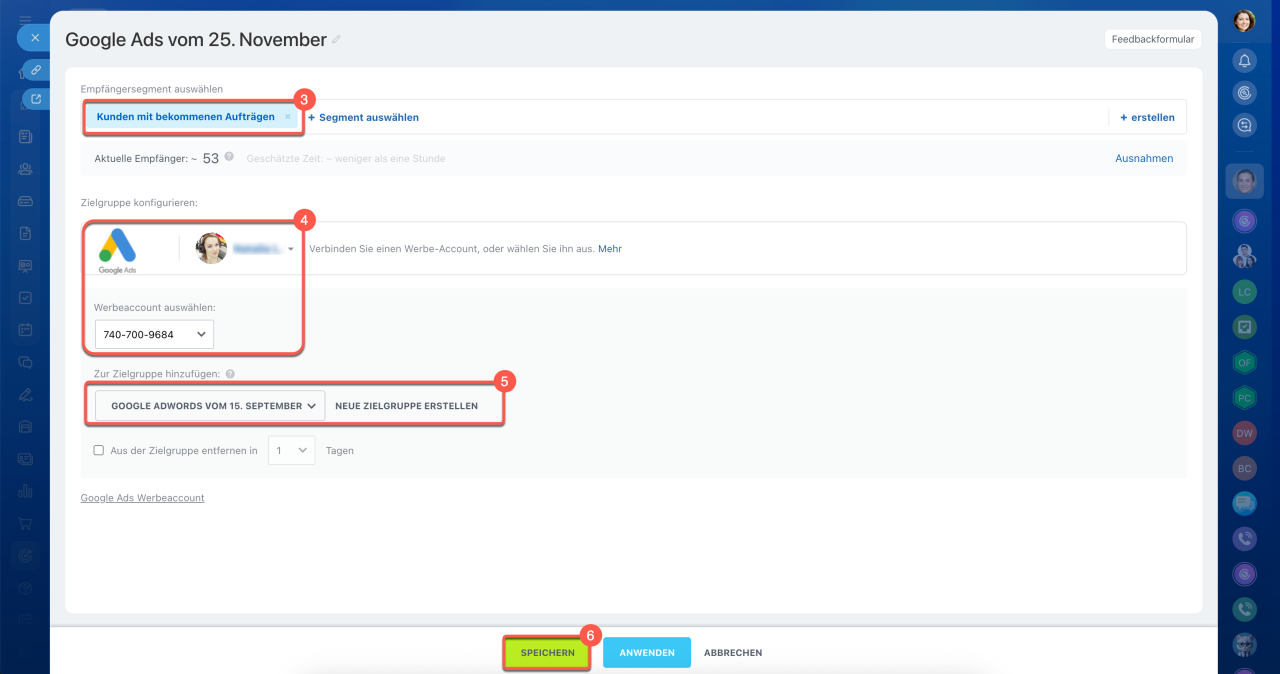
Task: Open the green phone icon in right sidebar
Action: click(1244, 608)
